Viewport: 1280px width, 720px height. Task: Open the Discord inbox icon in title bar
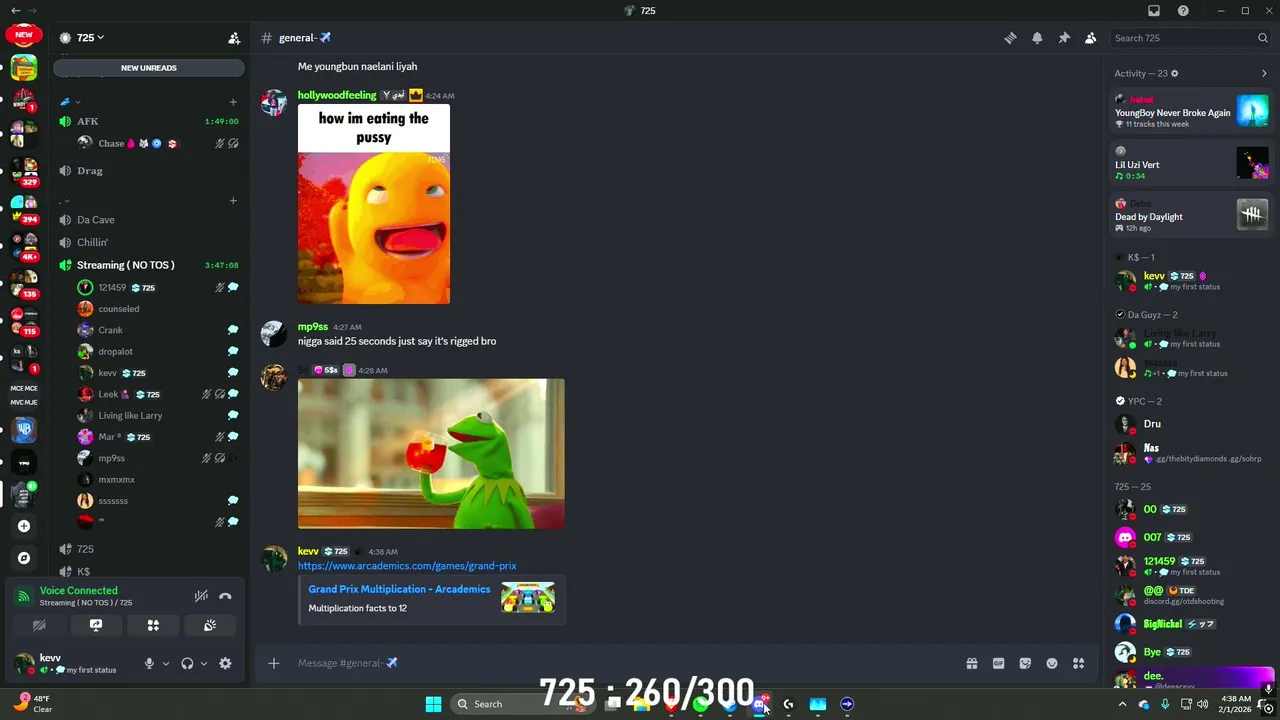[1154, 11]
